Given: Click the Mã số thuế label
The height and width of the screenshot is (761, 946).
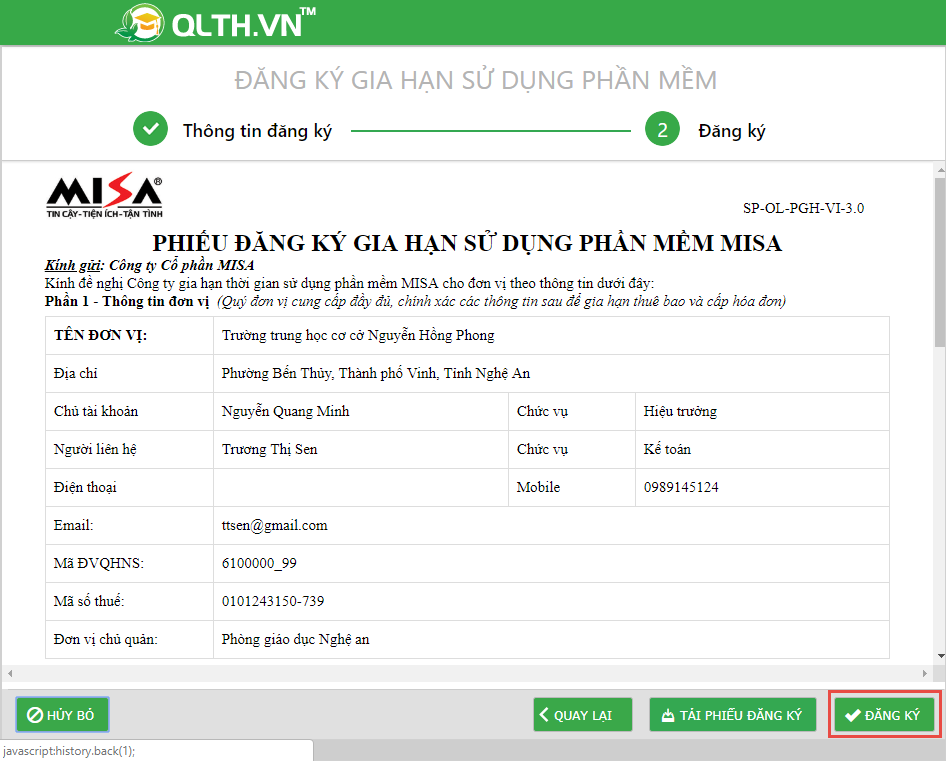Looking at the screenshot, I should click(x=89, y=602).
